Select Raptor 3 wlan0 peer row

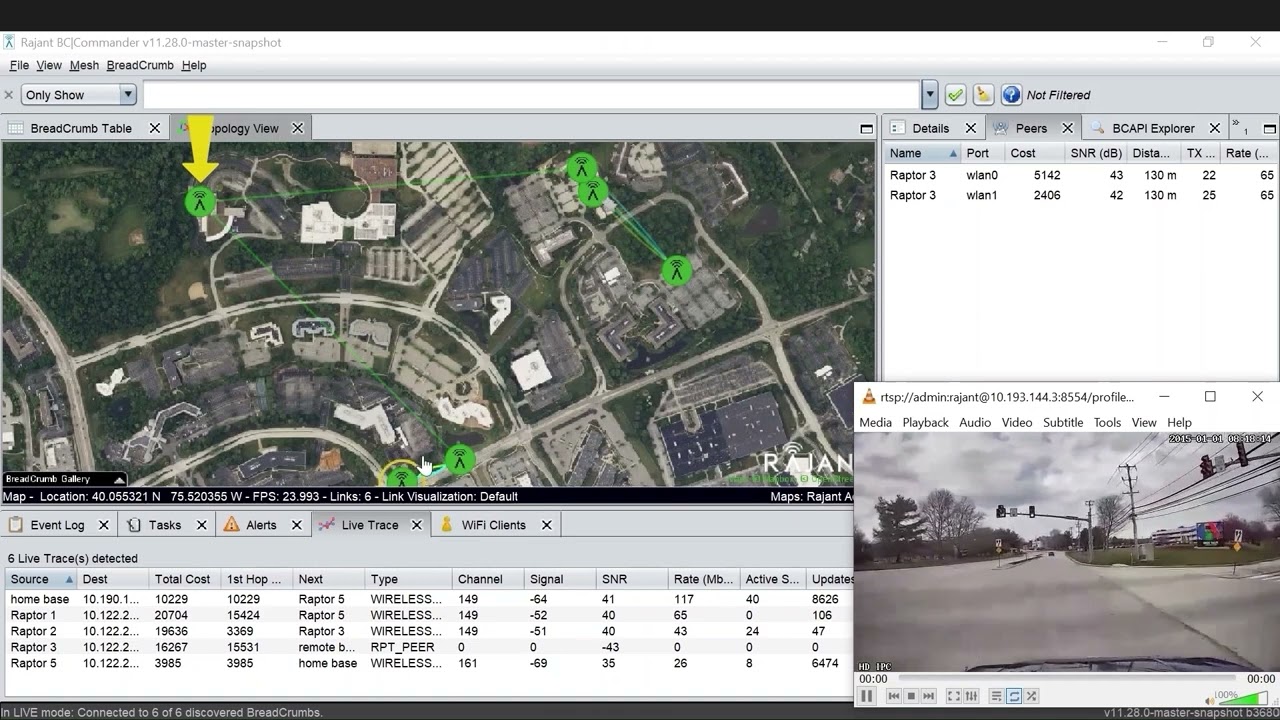(x=1081, y=175)
